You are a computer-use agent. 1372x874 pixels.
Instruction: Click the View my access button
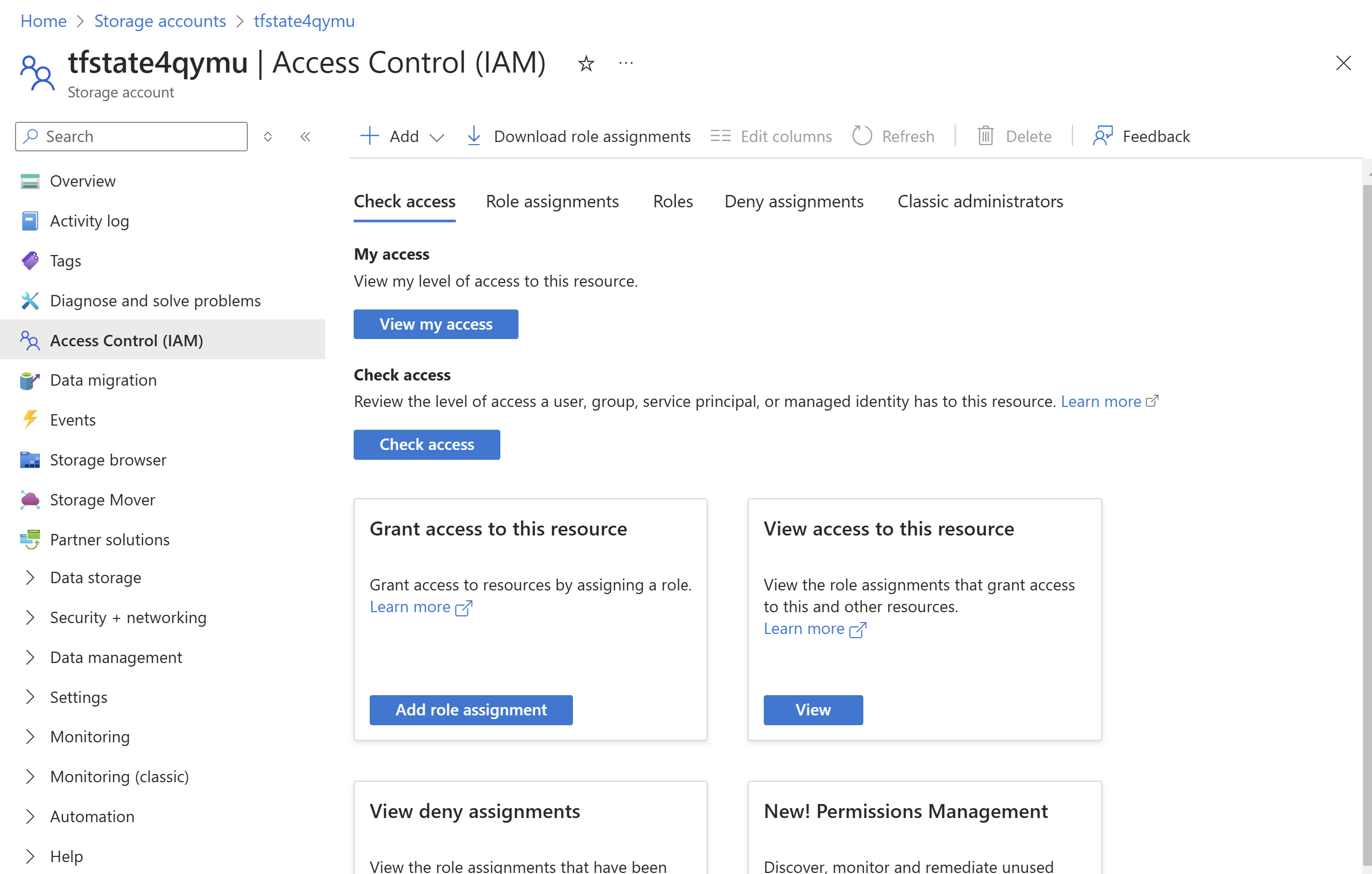click(436, 324)
